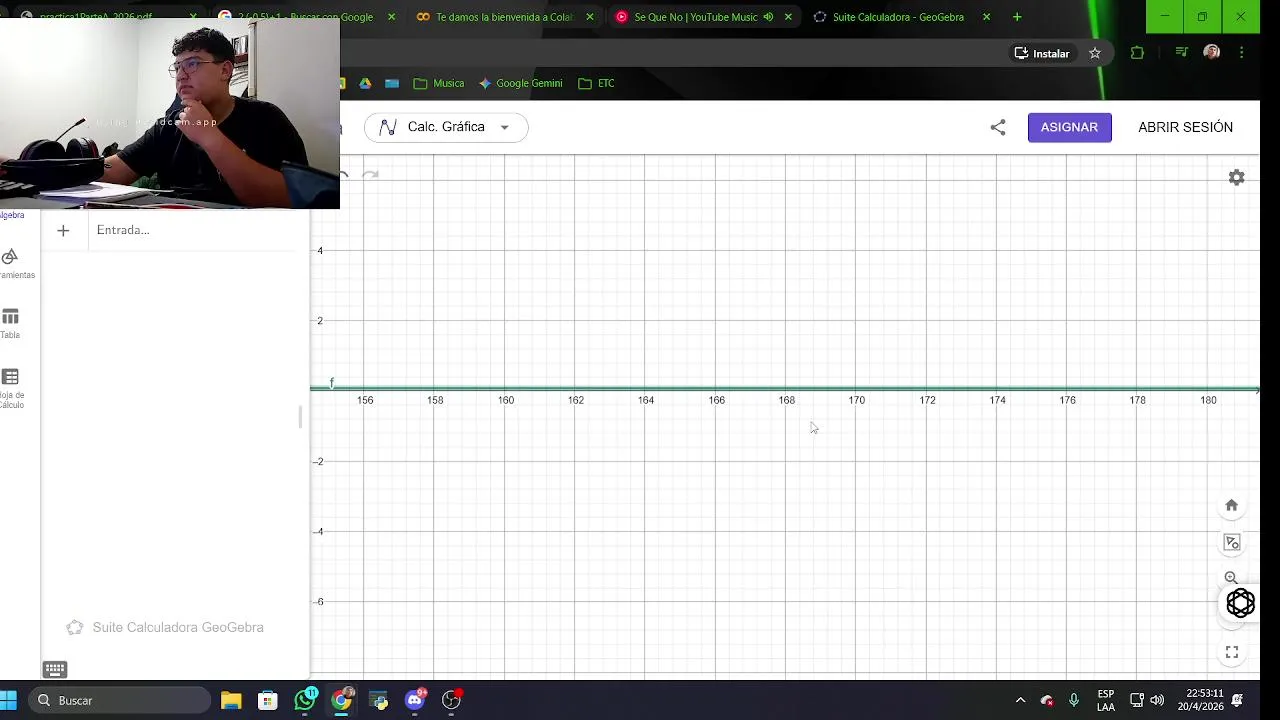The image size is (1280, 720).
Task: Open the virtual keyboard icon
Action: 55,669
